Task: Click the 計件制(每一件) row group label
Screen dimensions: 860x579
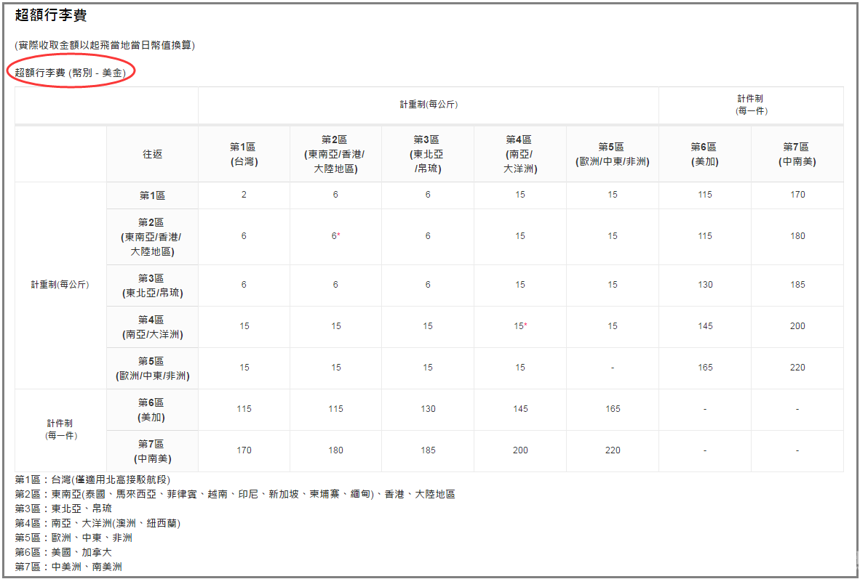Action: pos(60,429)
